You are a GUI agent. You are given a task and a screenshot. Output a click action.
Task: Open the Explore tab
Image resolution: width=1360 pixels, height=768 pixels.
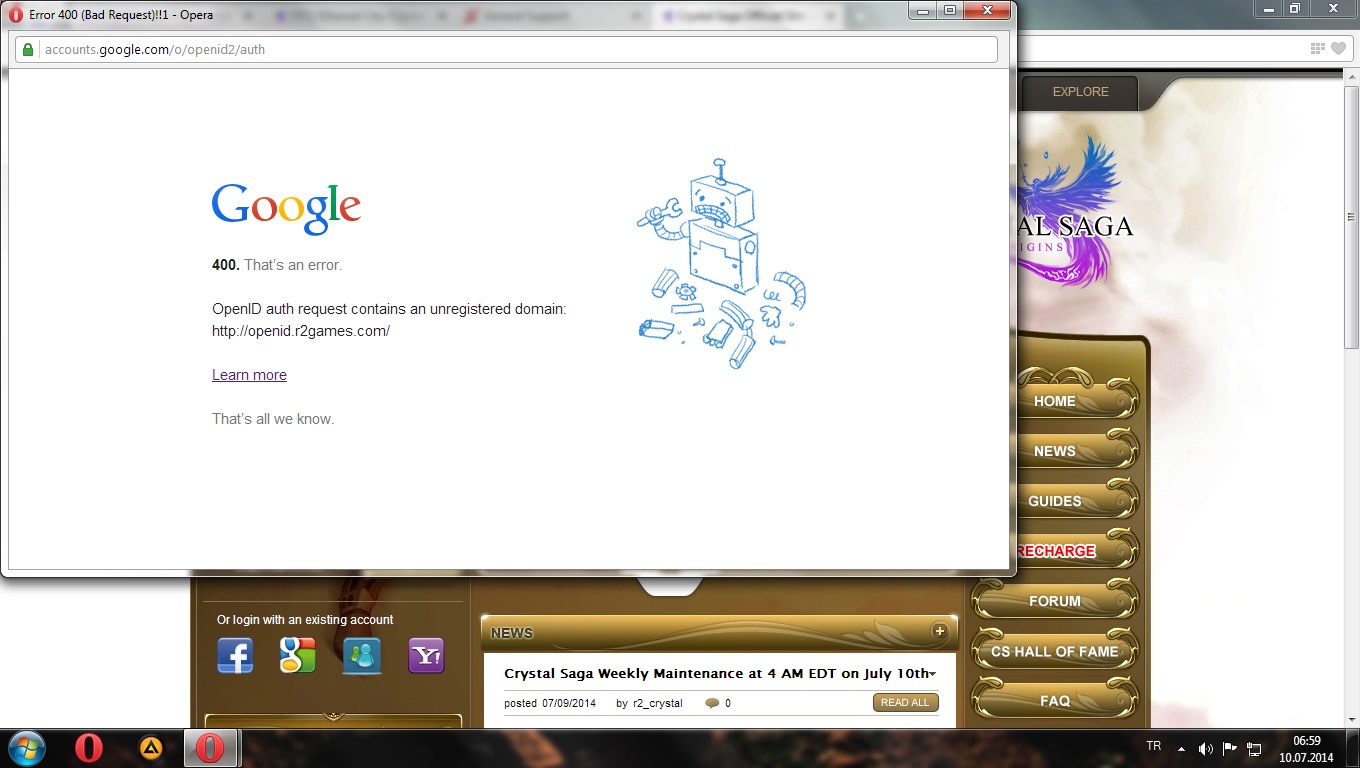[x=1080, y=92]
